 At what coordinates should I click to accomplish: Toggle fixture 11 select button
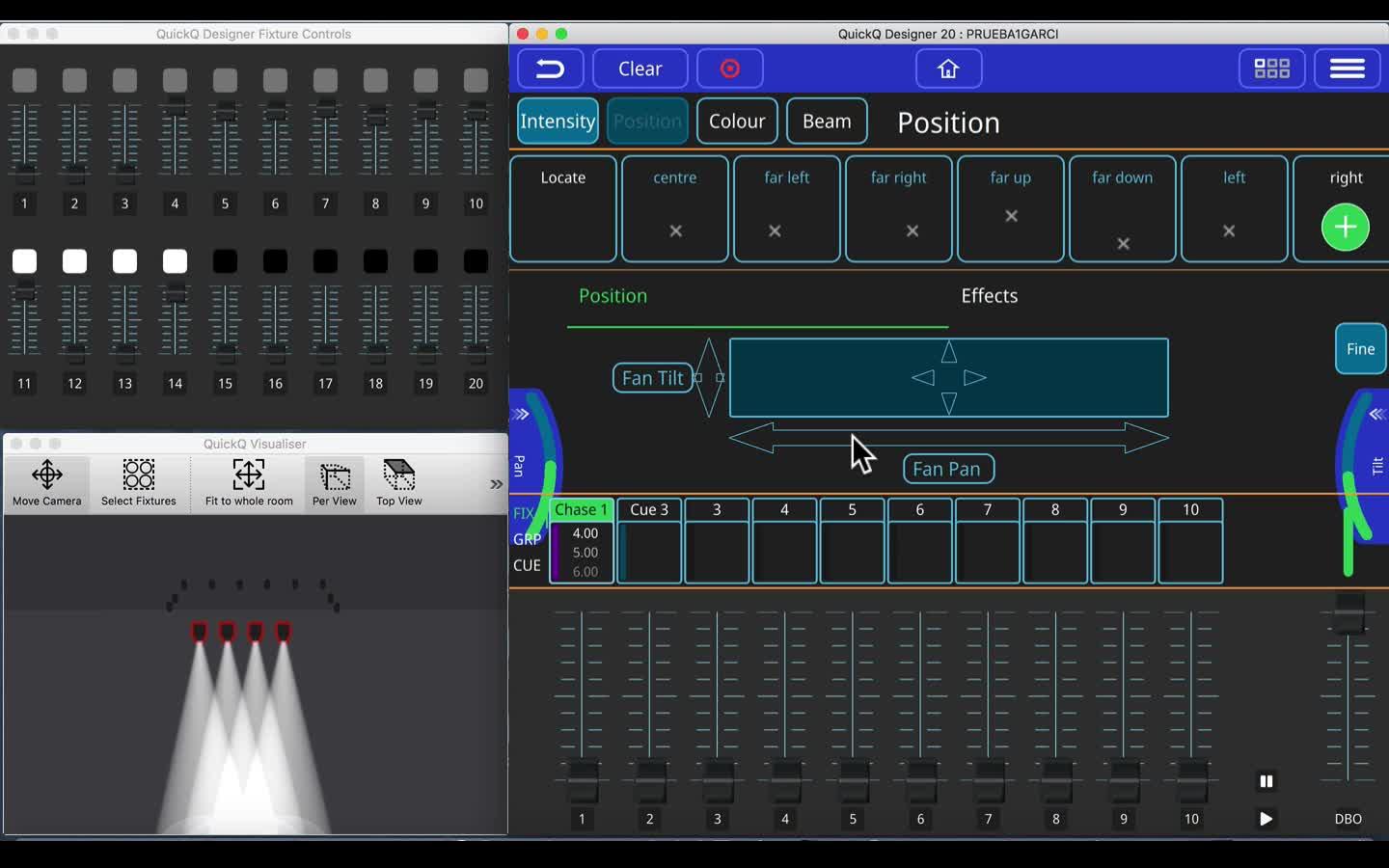(25, 261)
